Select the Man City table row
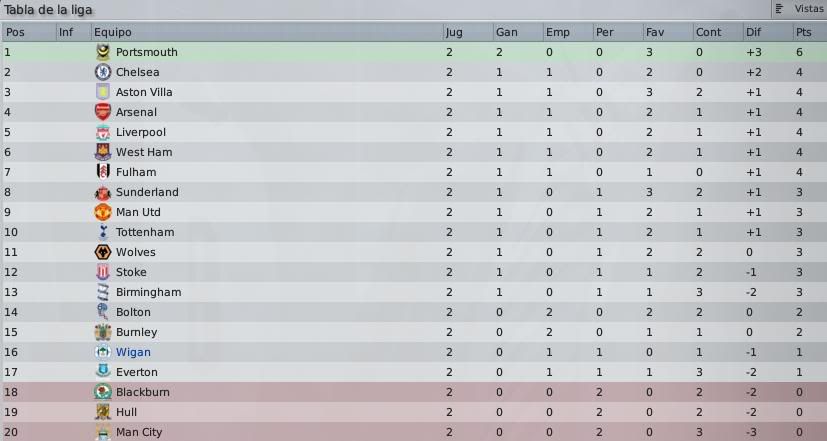Screen dimensions: 827x441 [x=414, y=432]
